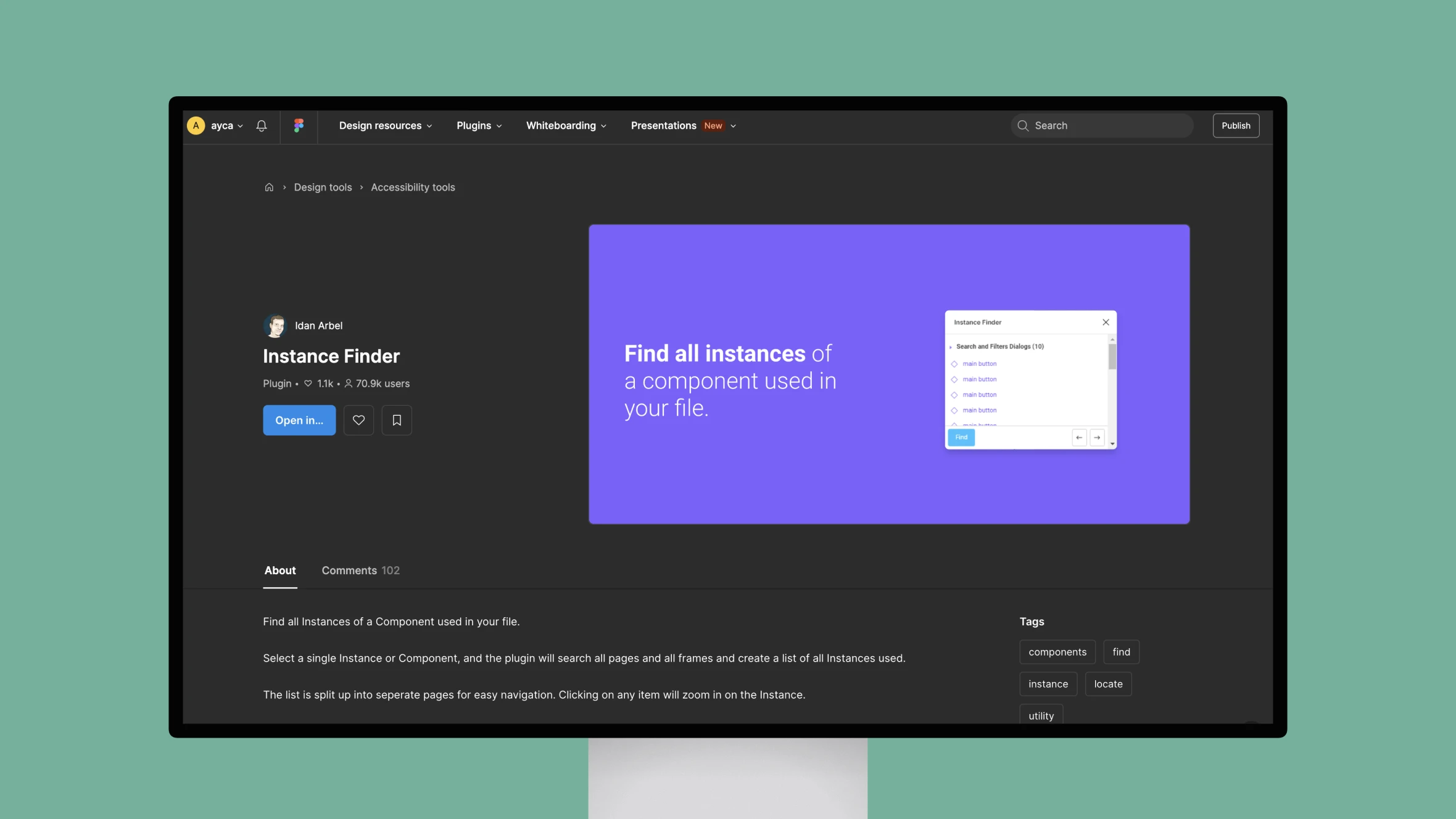This screenshot has height=819, width=1456.
Task: Click the home icon in breadcrumb
Action: coord(268,188)
